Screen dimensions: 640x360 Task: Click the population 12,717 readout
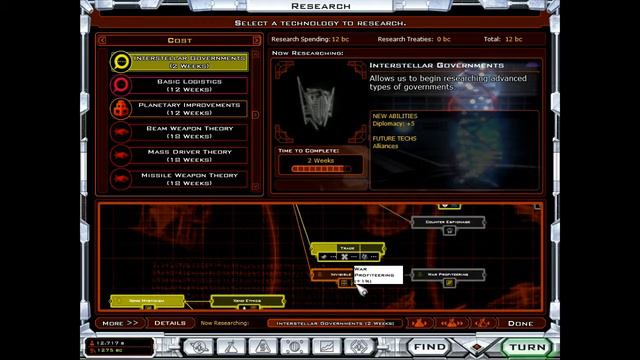109,343
